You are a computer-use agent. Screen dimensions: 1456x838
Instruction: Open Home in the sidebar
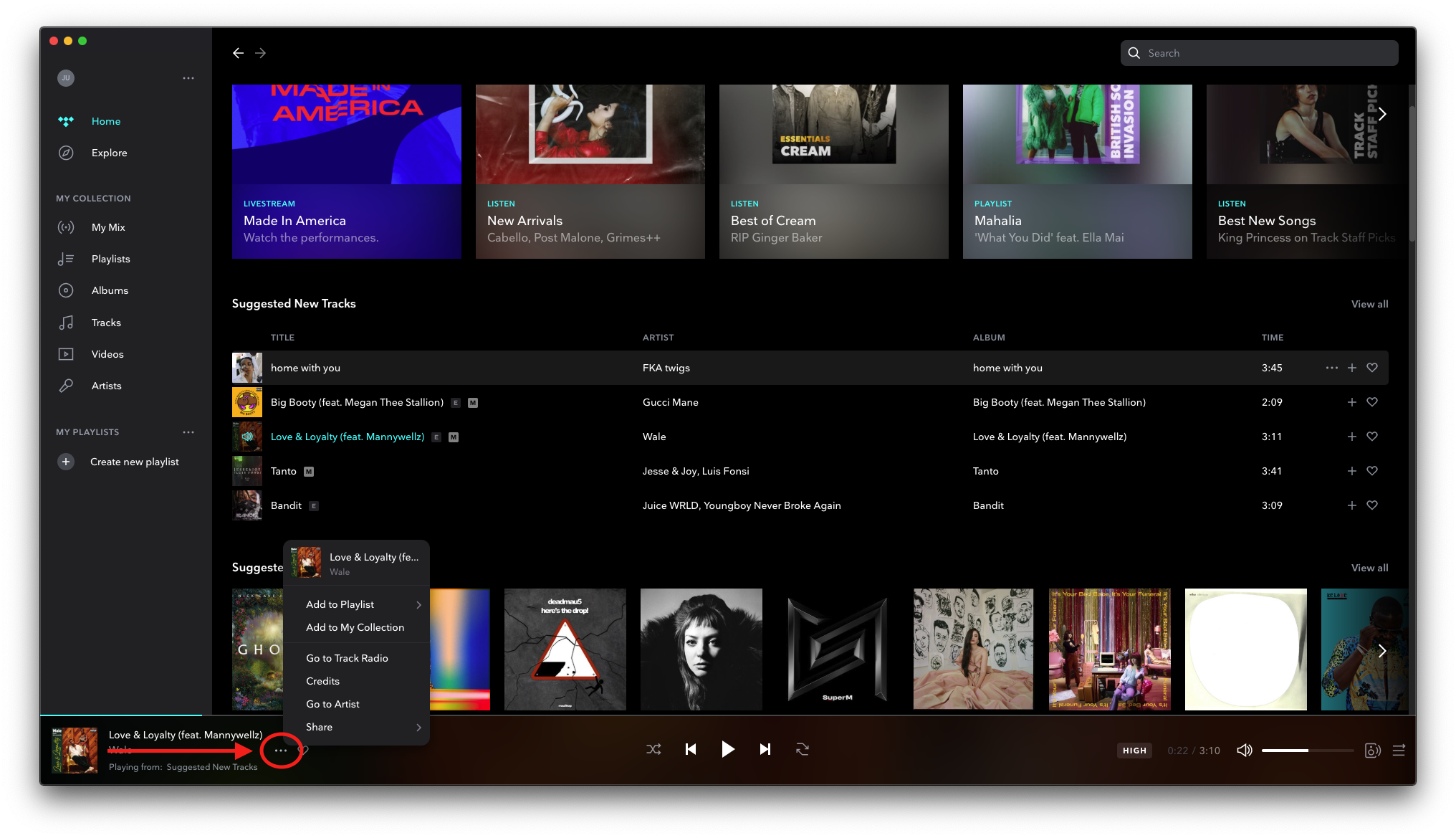(106, 121)
